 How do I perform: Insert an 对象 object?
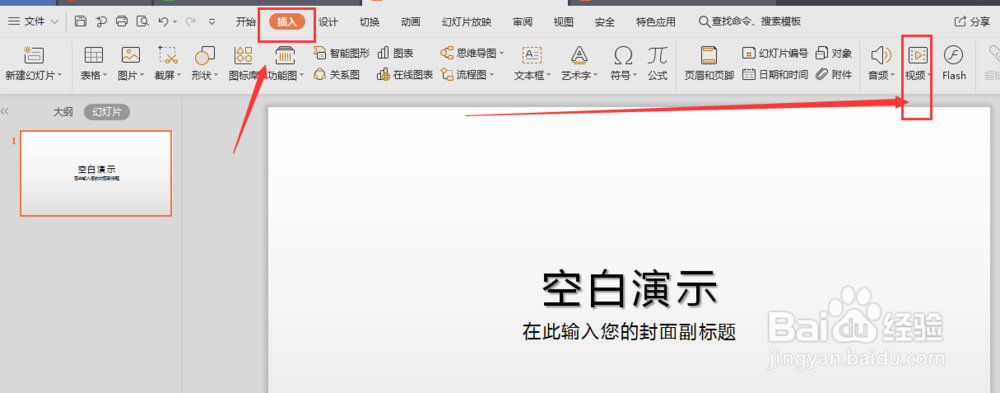click(x=834, y=53)
